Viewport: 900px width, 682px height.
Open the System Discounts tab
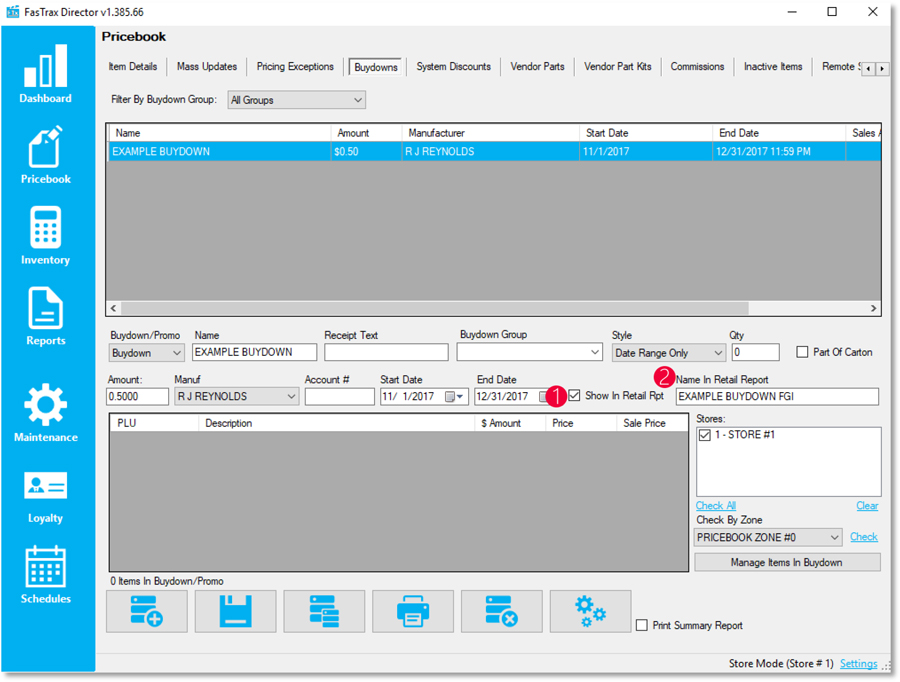coord(453,67)
